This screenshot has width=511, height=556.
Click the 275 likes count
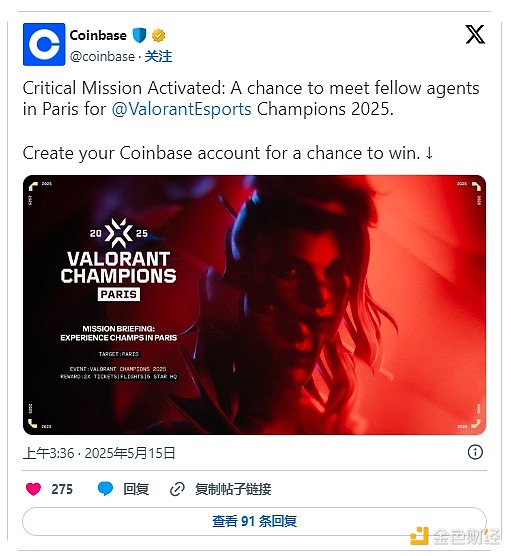[62, 489]
